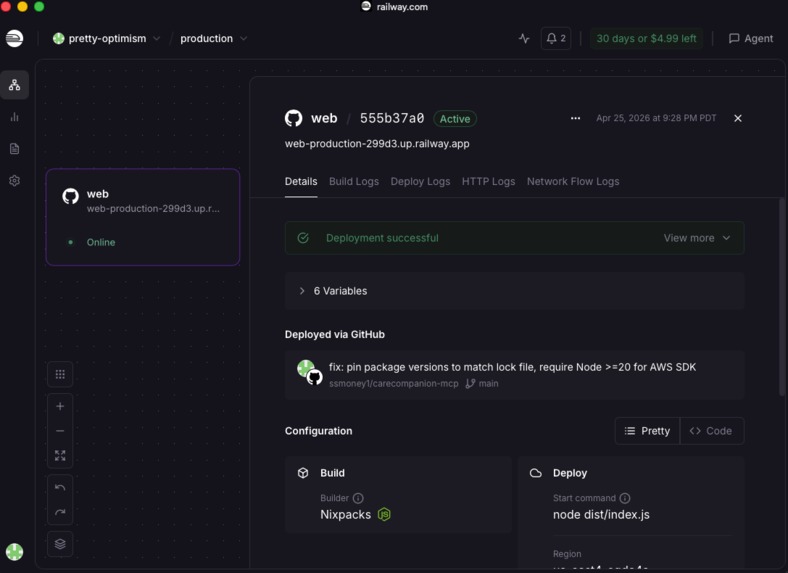788x573 pixels.
Task: Switch to the HTTP Logs tab
Action: [488, 181]
